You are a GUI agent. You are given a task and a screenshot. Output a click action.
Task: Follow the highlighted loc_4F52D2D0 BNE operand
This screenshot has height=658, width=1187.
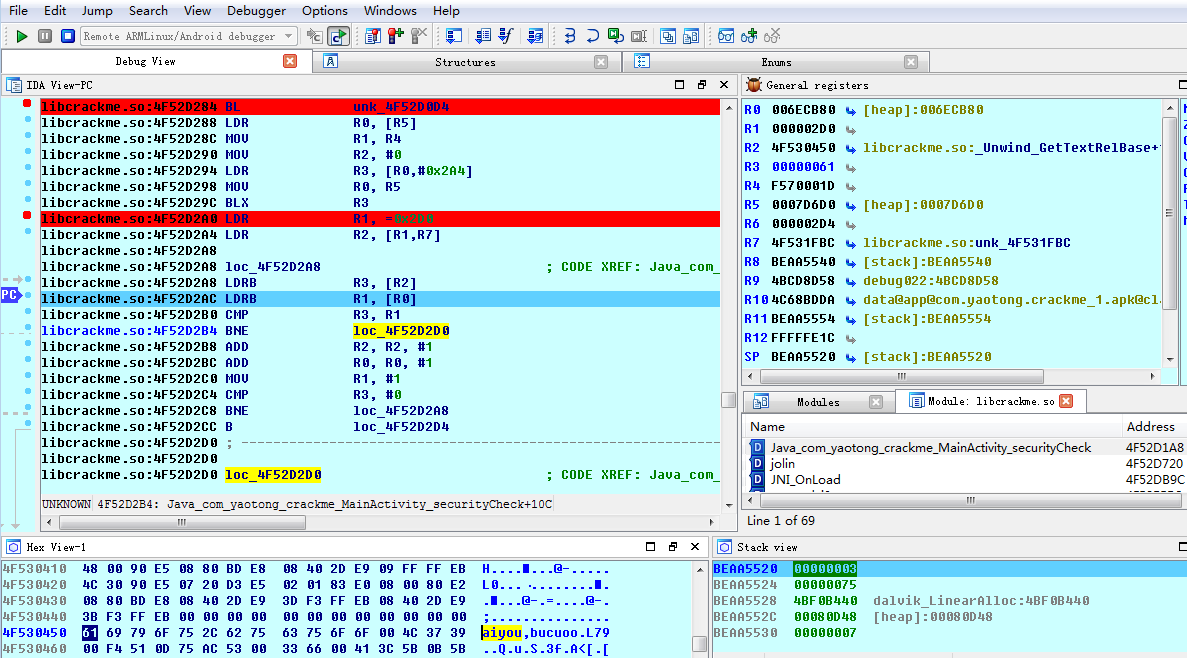pos(400,331)
